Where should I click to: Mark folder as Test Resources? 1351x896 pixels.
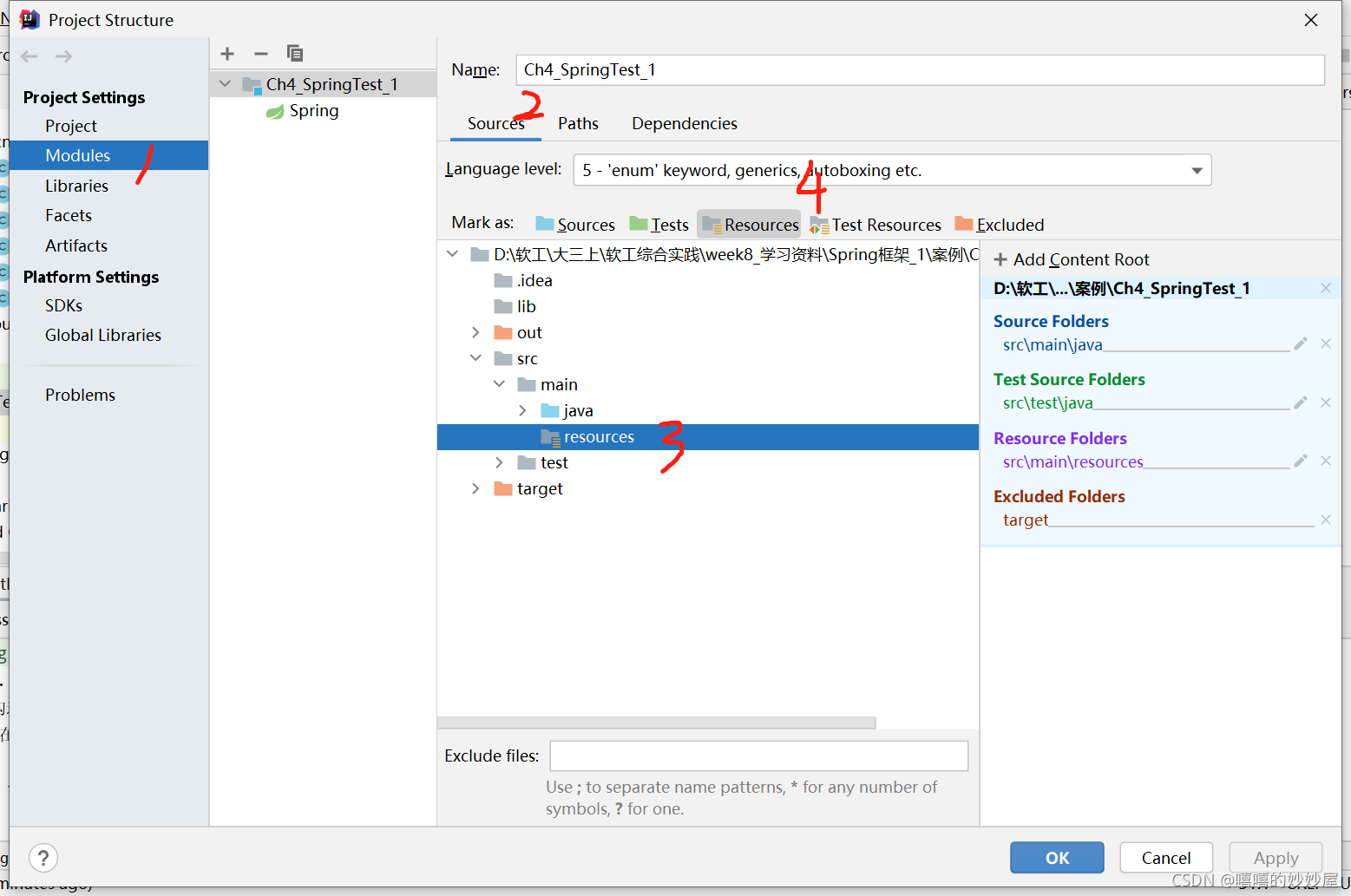click(x=876, y=225)
